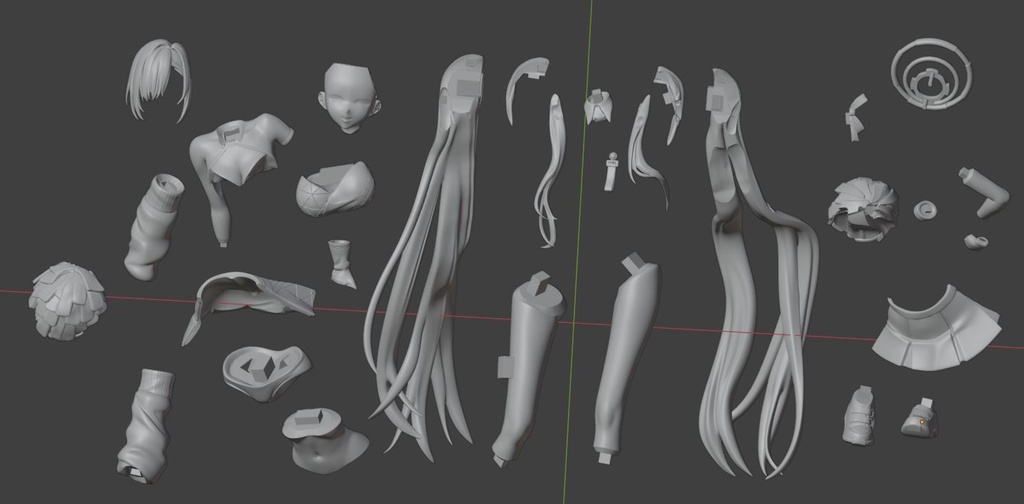This screenshot has height=504, width=1024.
Task: Select the ruffled round piece at right
Action: (x=863, y=209)
